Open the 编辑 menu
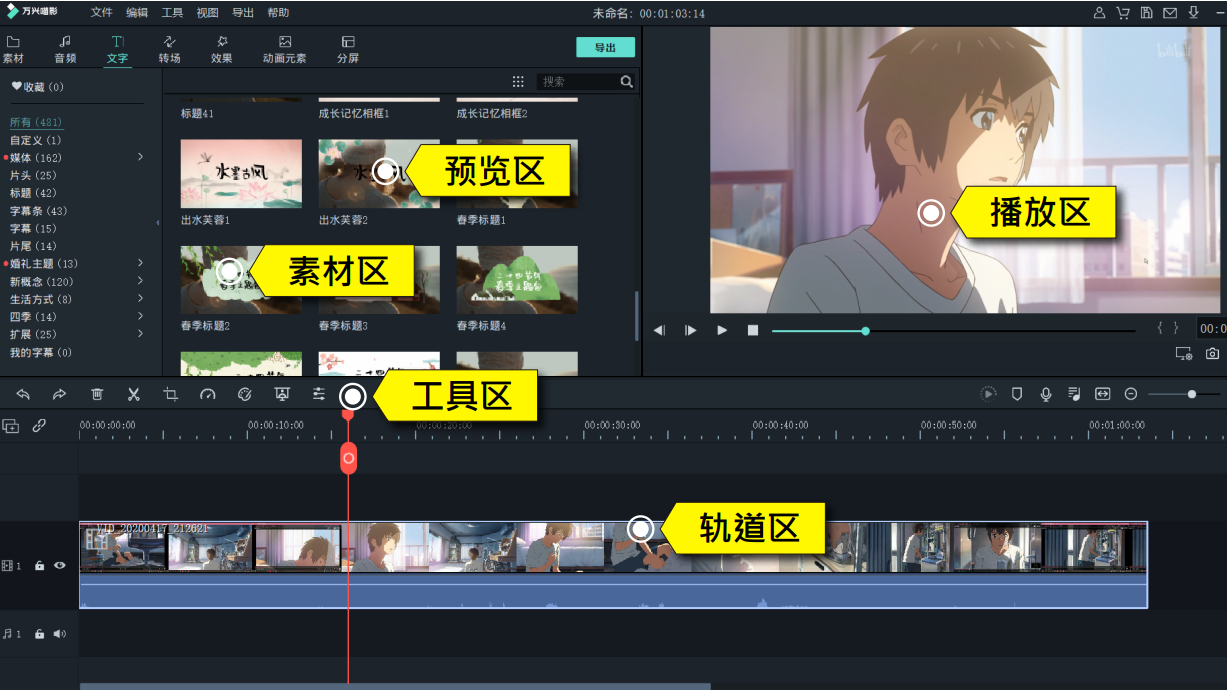The height and width of the screenshot is (690, 1227). [137, 13]
